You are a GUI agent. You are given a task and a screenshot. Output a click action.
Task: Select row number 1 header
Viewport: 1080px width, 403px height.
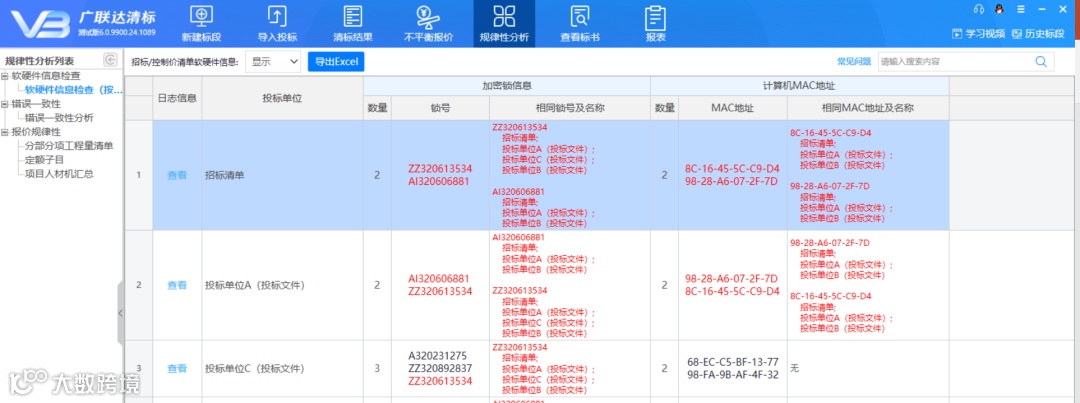(x=138, y=175)
